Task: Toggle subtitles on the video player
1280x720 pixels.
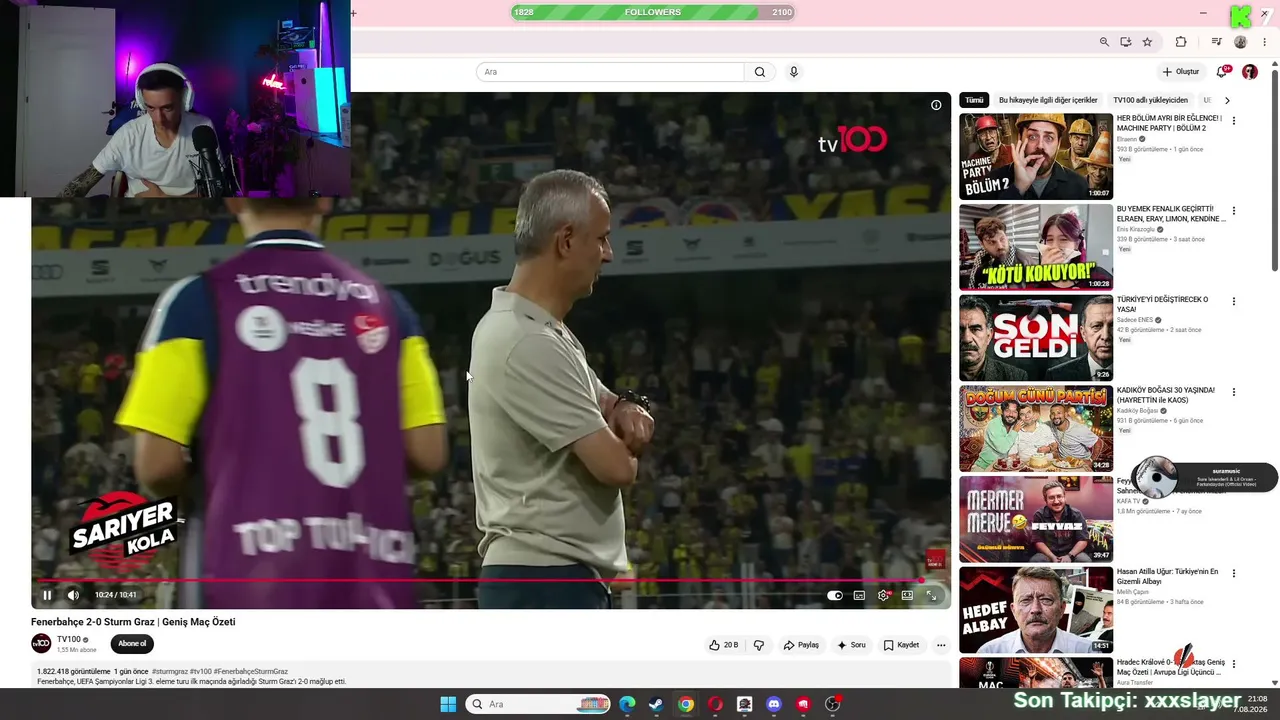Action: pos(859,596)
